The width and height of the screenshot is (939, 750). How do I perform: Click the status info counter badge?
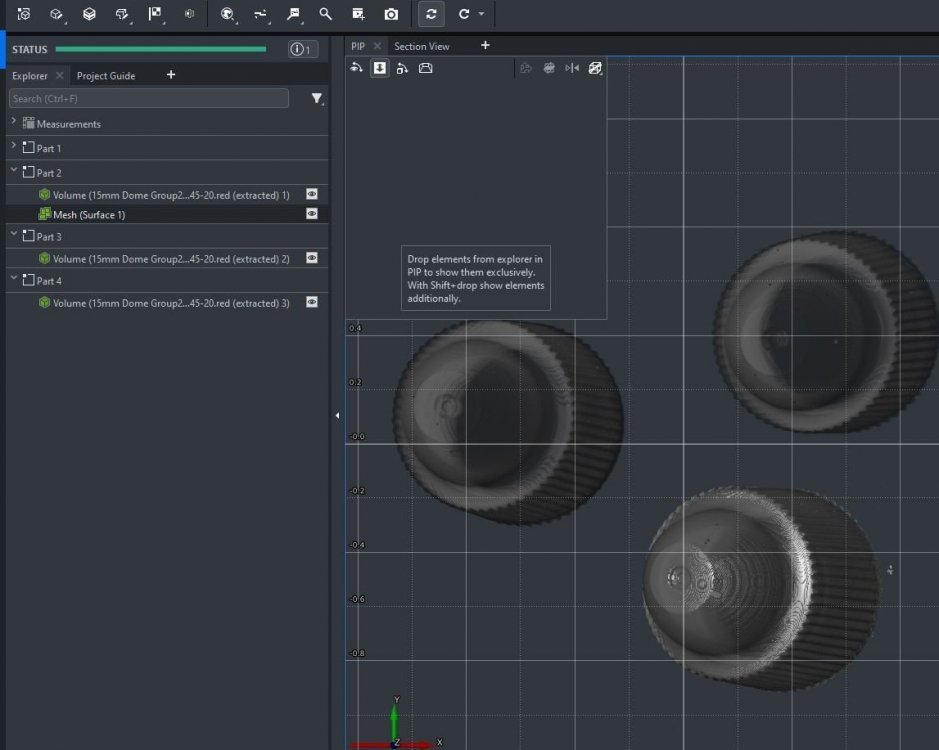click(302, 49)
